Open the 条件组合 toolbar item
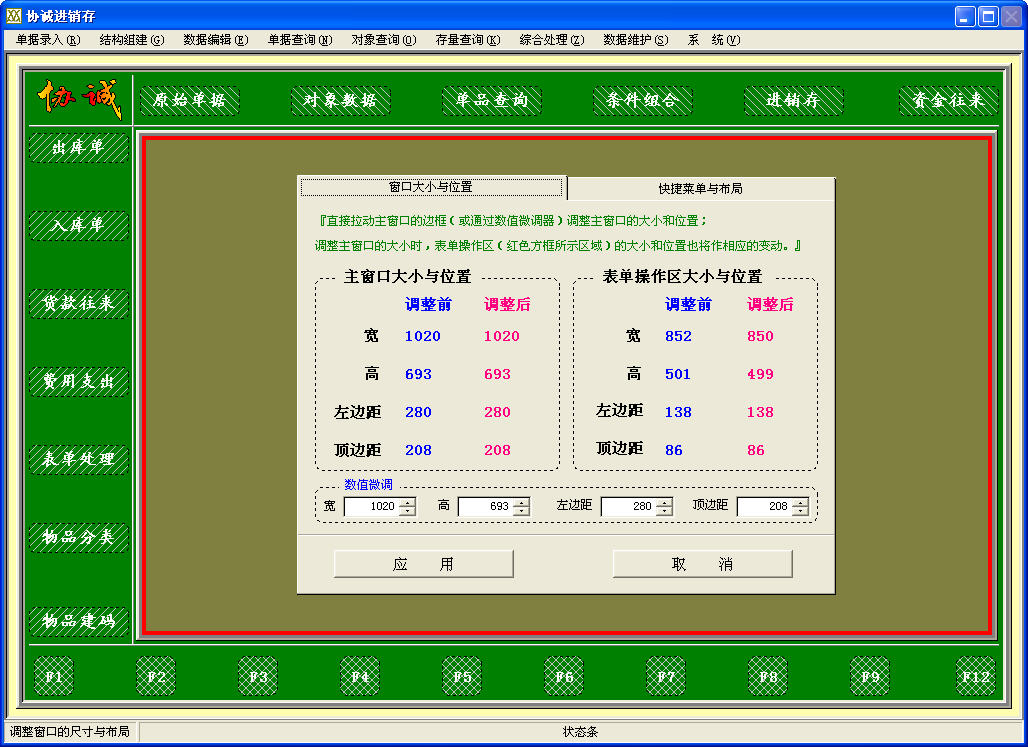This screenshot has height=747, width=1028. (x=643, y=100)
